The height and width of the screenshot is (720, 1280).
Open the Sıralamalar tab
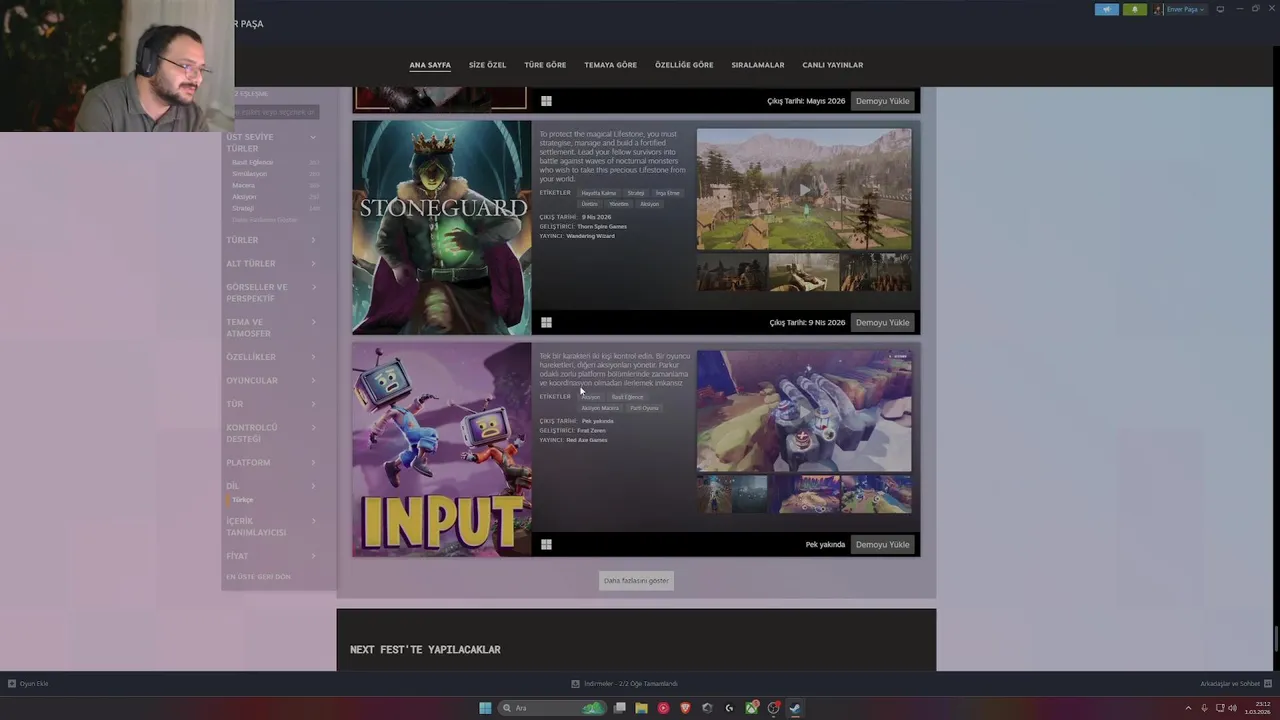click(x=758, y=65)
